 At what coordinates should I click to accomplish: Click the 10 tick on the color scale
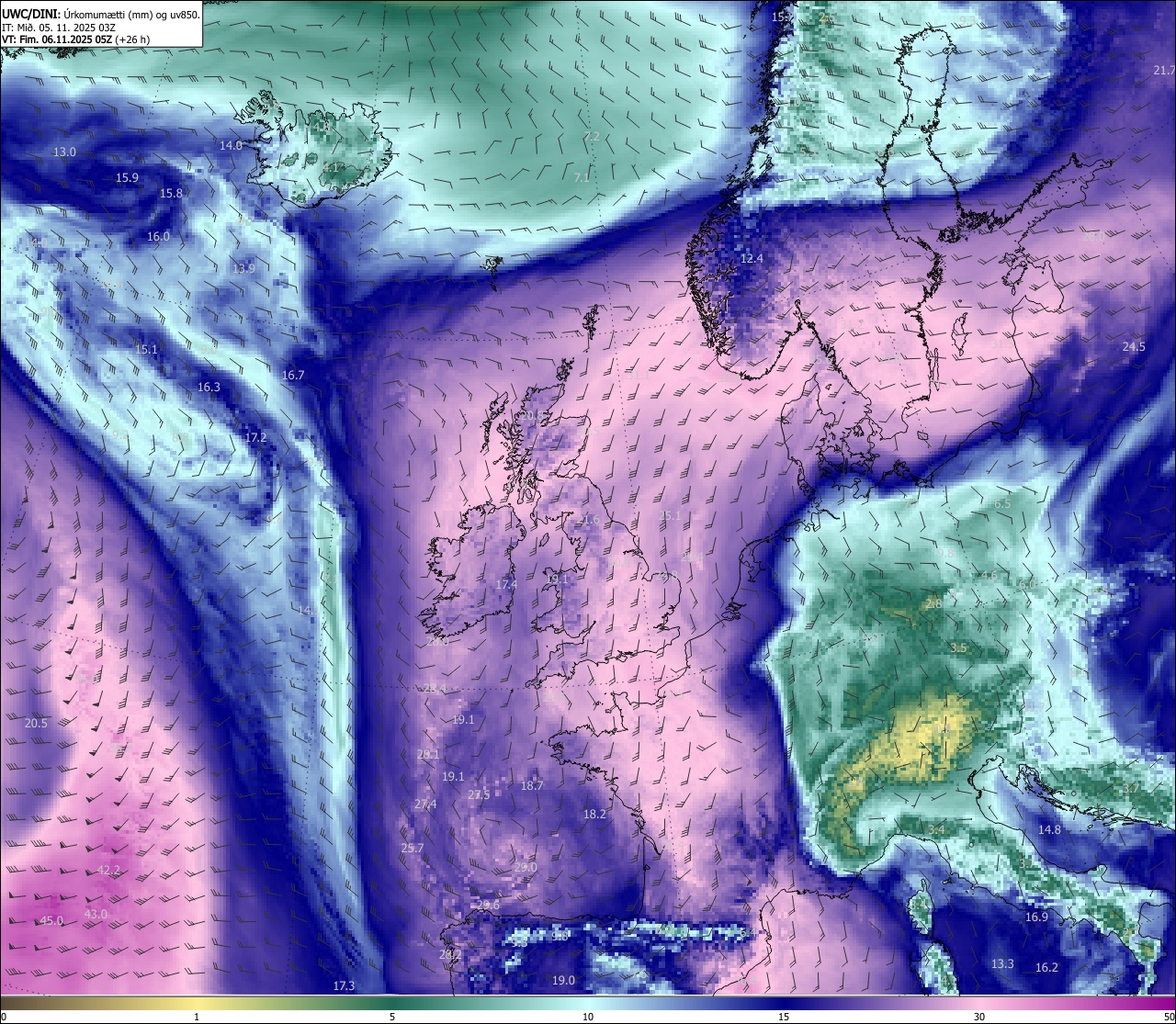588,1017
